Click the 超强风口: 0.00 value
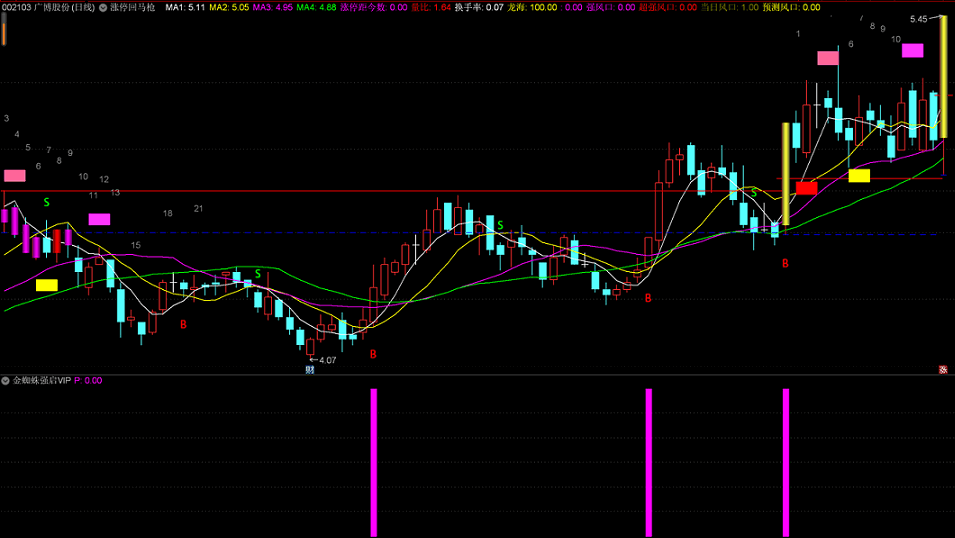Viewport: 955px width, 538px height. tap(668, 7)
